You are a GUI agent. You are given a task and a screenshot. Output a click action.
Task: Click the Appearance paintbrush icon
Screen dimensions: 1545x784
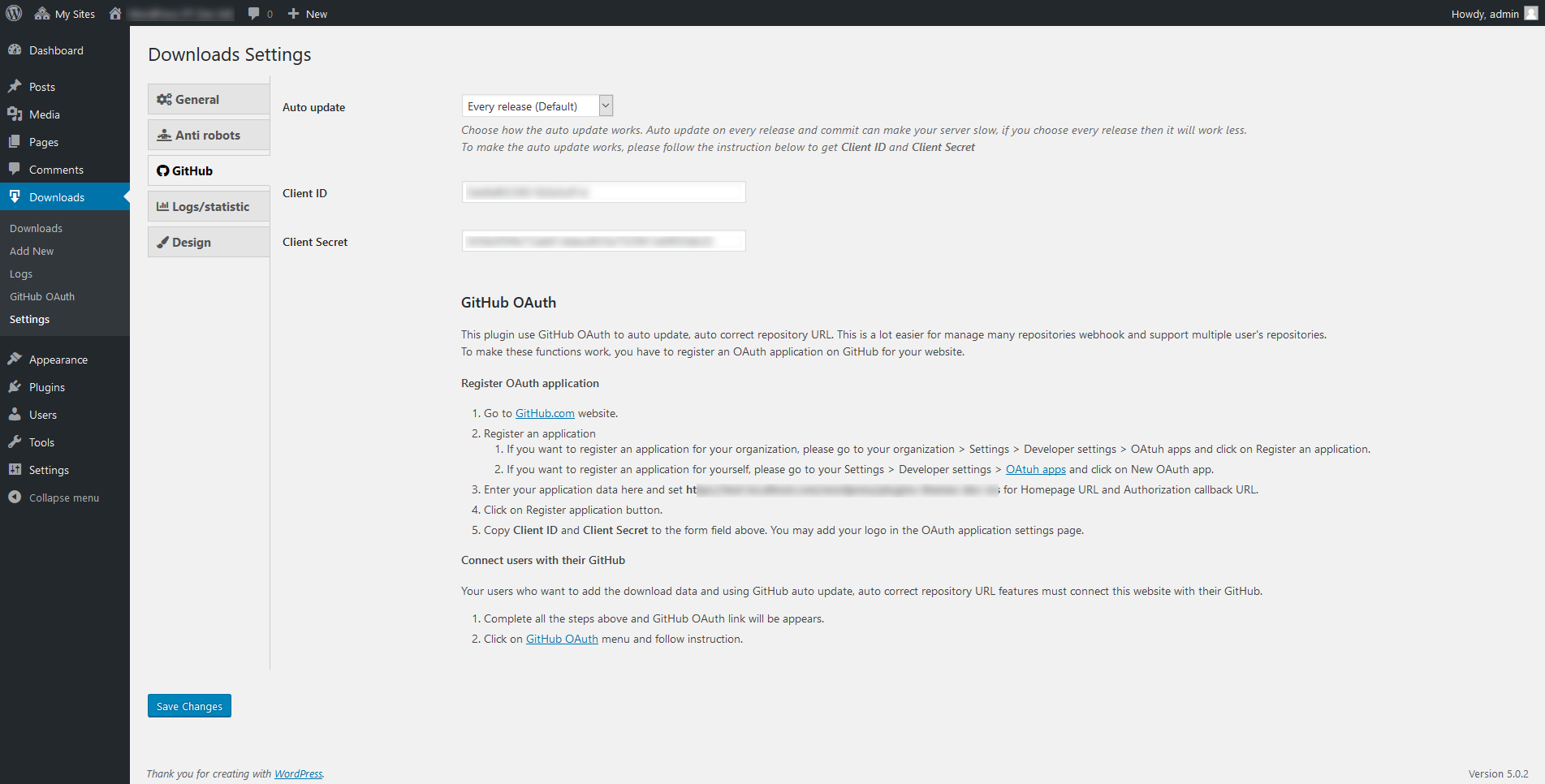(x=15, y=359)
